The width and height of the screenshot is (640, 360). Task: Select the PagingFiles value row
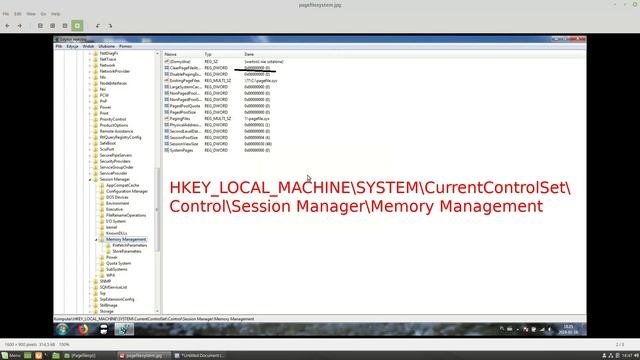pos(217,119)
